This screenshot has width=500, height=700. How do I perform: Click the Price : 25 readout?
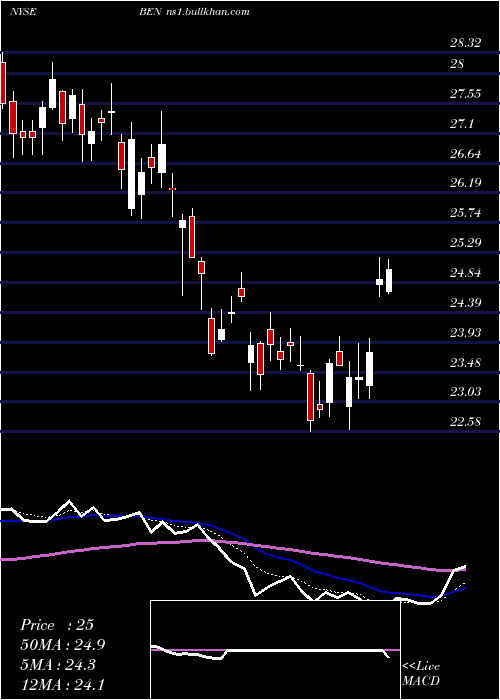coord(57,625)
